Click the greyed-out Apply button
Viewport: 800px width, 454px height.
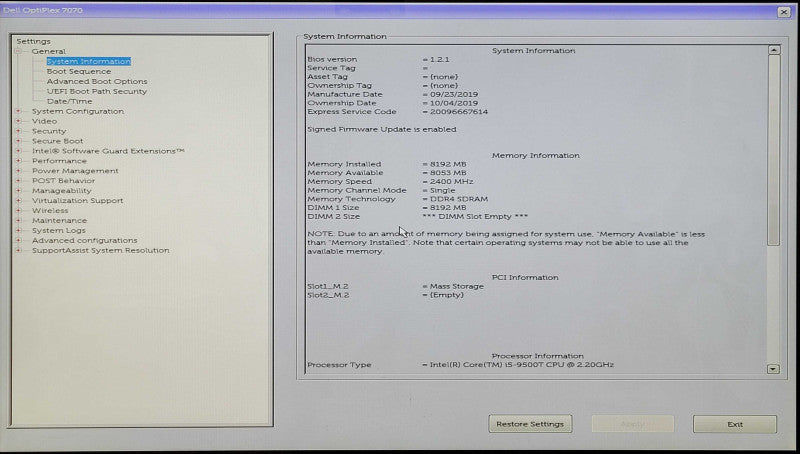coord(633,424)
